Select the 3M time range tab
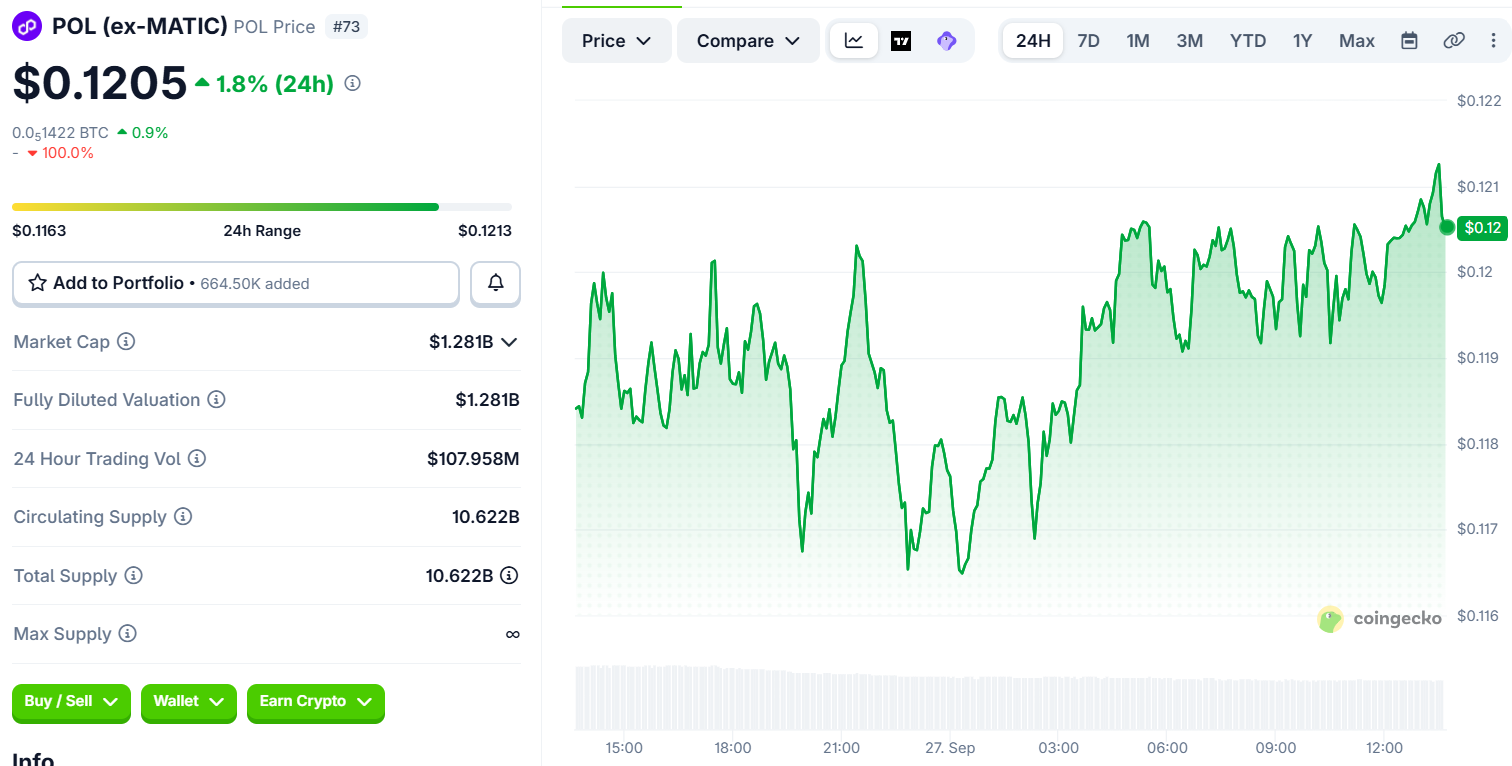Screen dimensions: 1512x766 click(1190, 41)
